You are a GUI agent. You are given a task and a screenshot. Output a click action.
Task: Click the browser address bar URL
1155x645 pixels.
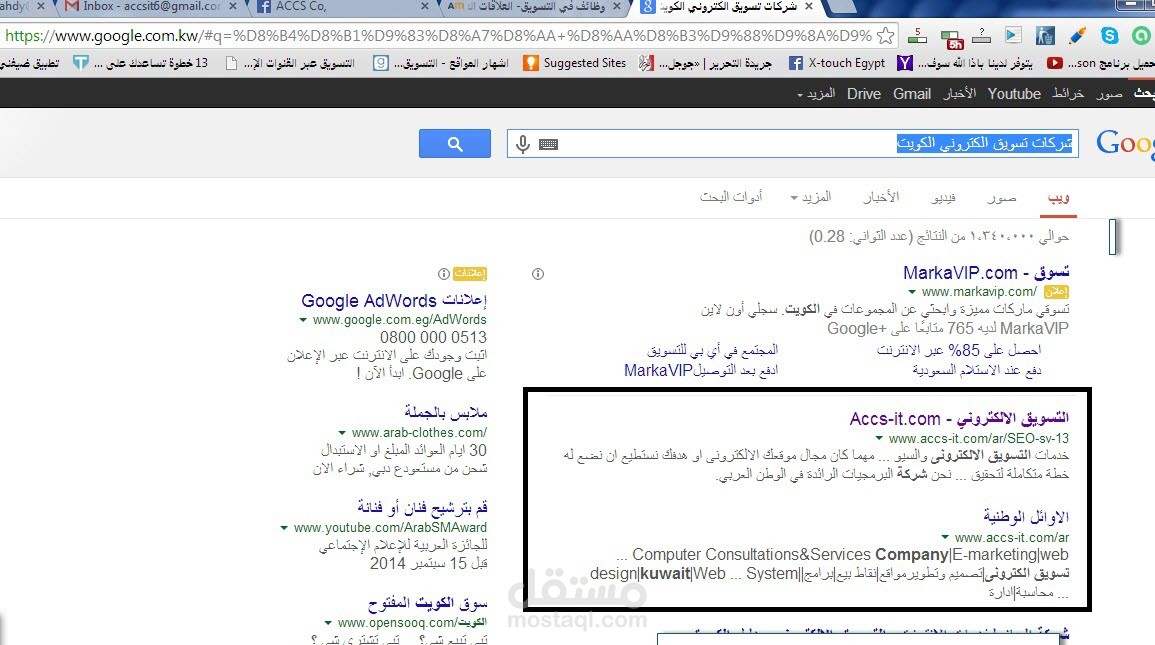coord(438,35)
